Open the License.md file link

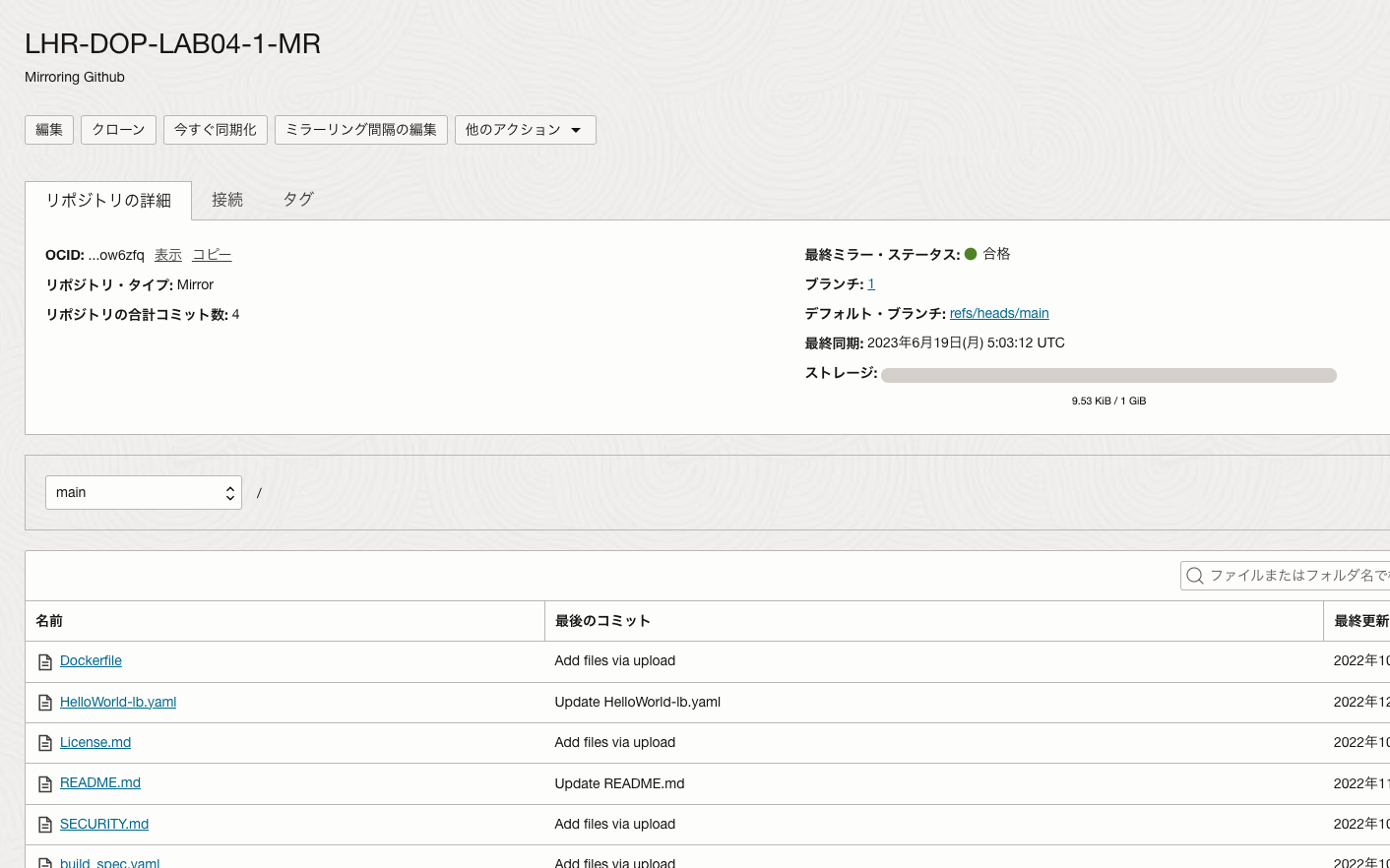[x=95, y=742]
